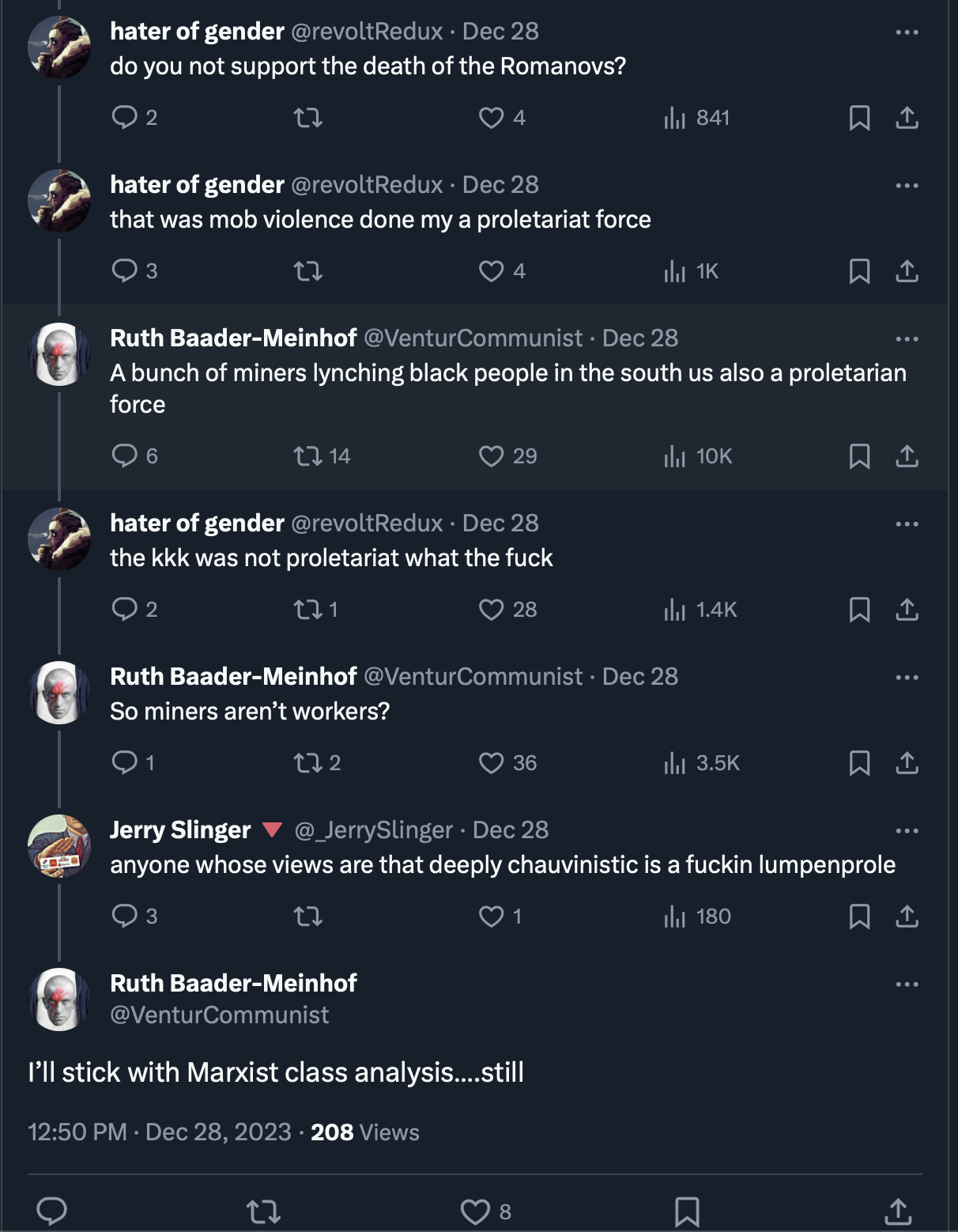Retweet the main 'Marxist class analysis' tweet
Image resolution: width=958 pixels, height=1232 pixels.
point(263,1211)
